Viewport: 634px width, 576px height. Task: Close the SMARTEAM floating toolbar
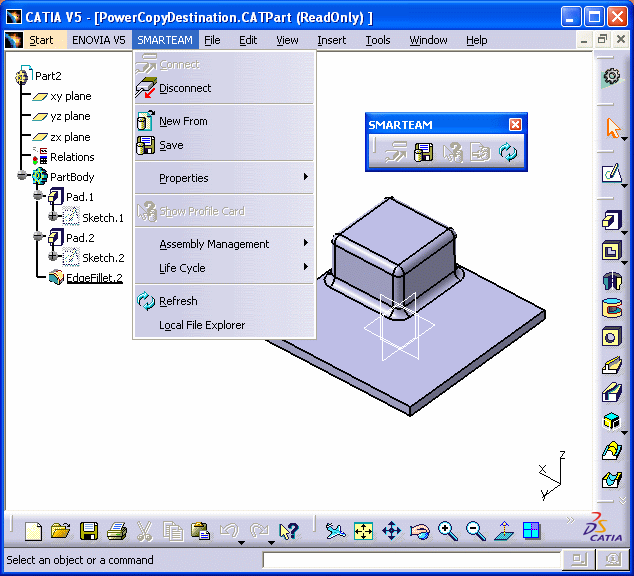515,125
